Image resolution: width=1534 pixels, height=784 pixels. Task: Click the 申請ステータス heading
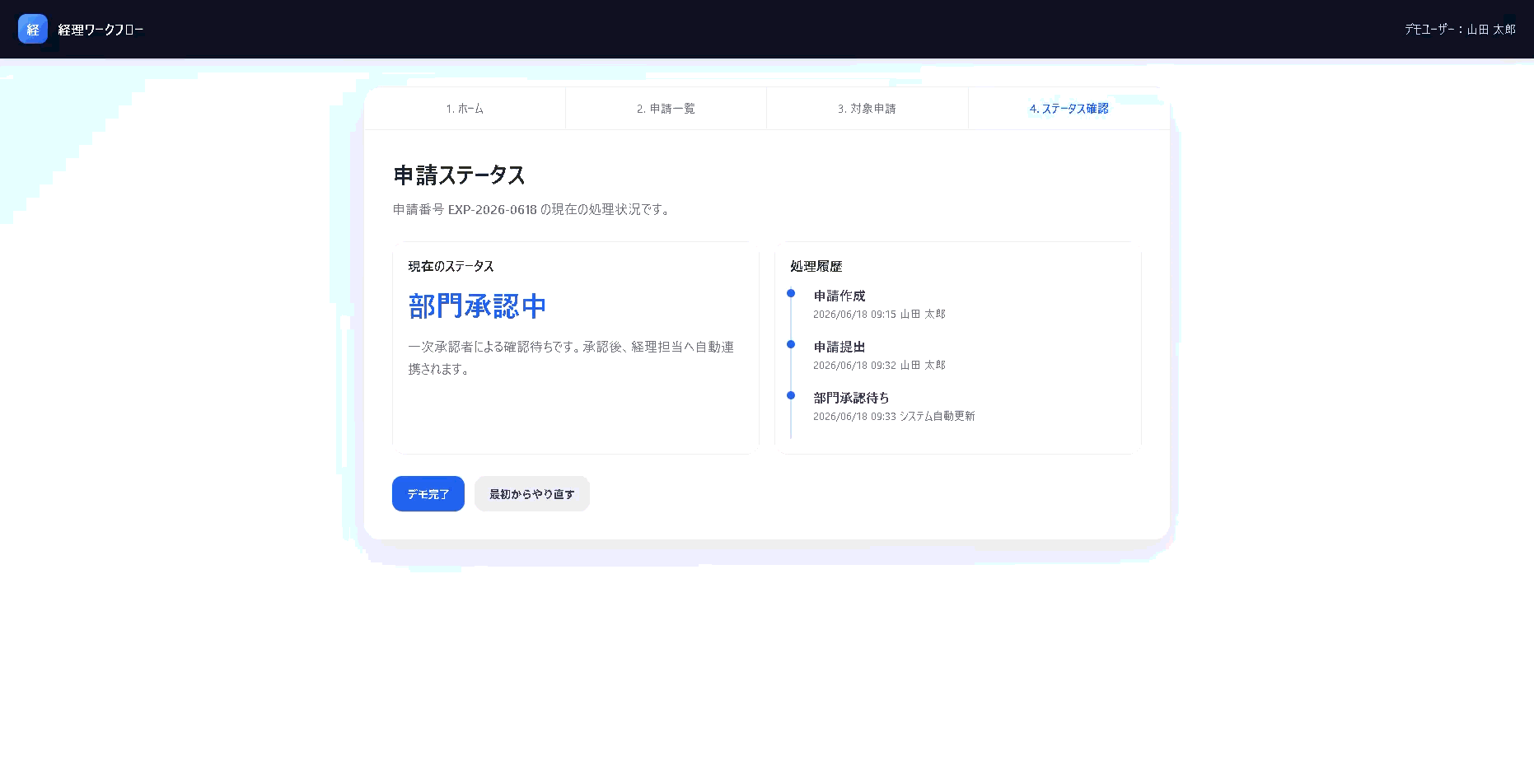(459, 175)
